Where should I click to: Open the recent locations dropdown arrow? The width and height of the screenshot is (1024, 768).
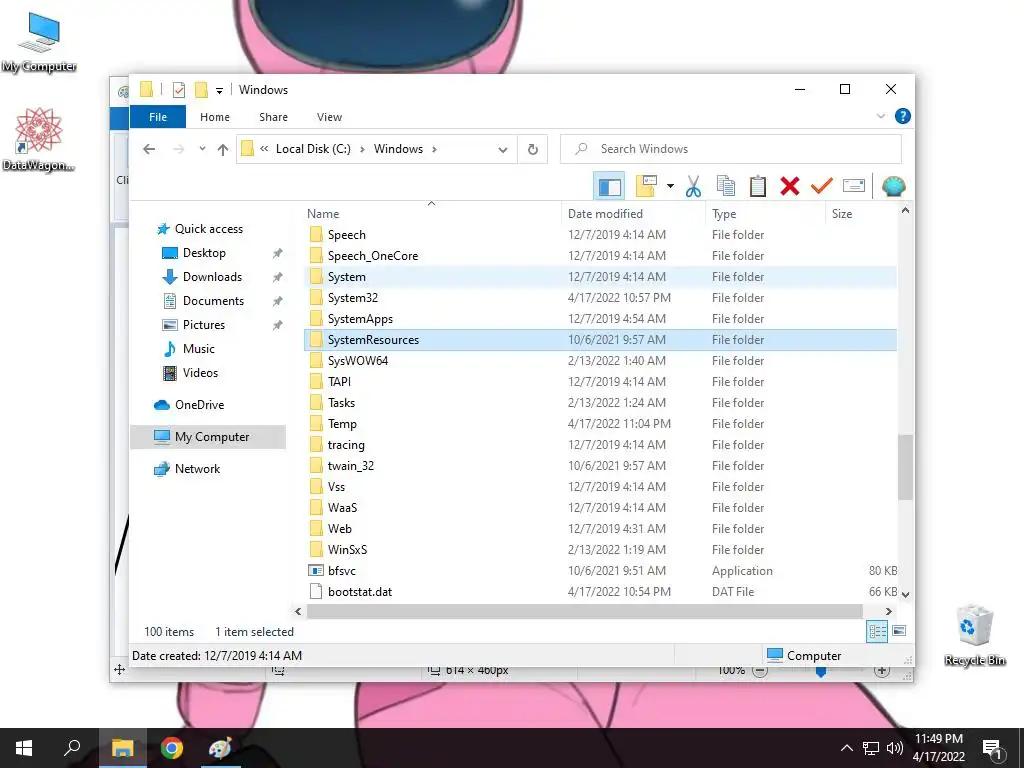click(202, 149)
